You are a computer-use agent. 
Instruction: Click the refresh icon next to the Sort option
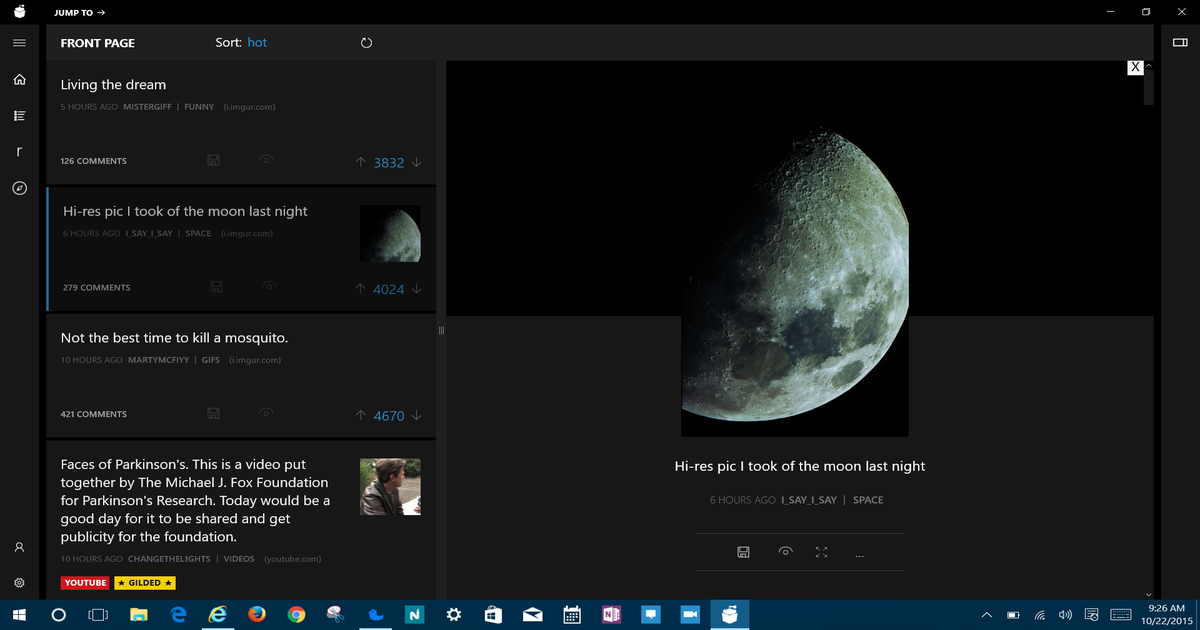click(x=366, y=42)
